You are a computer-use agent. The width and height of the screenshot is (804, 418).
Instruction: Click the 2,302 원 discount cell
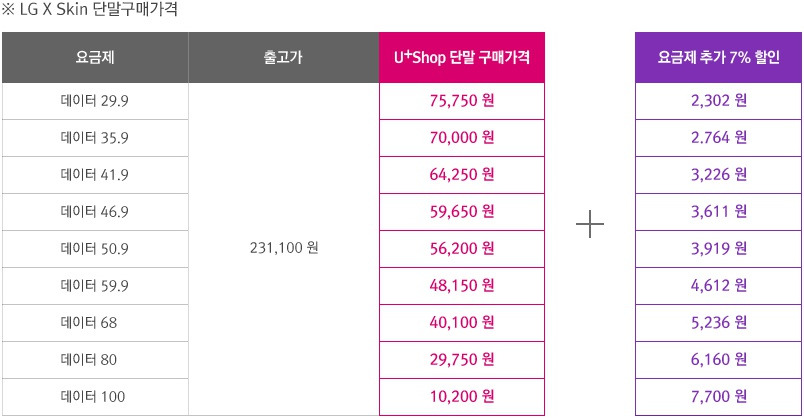pos(718,101)
